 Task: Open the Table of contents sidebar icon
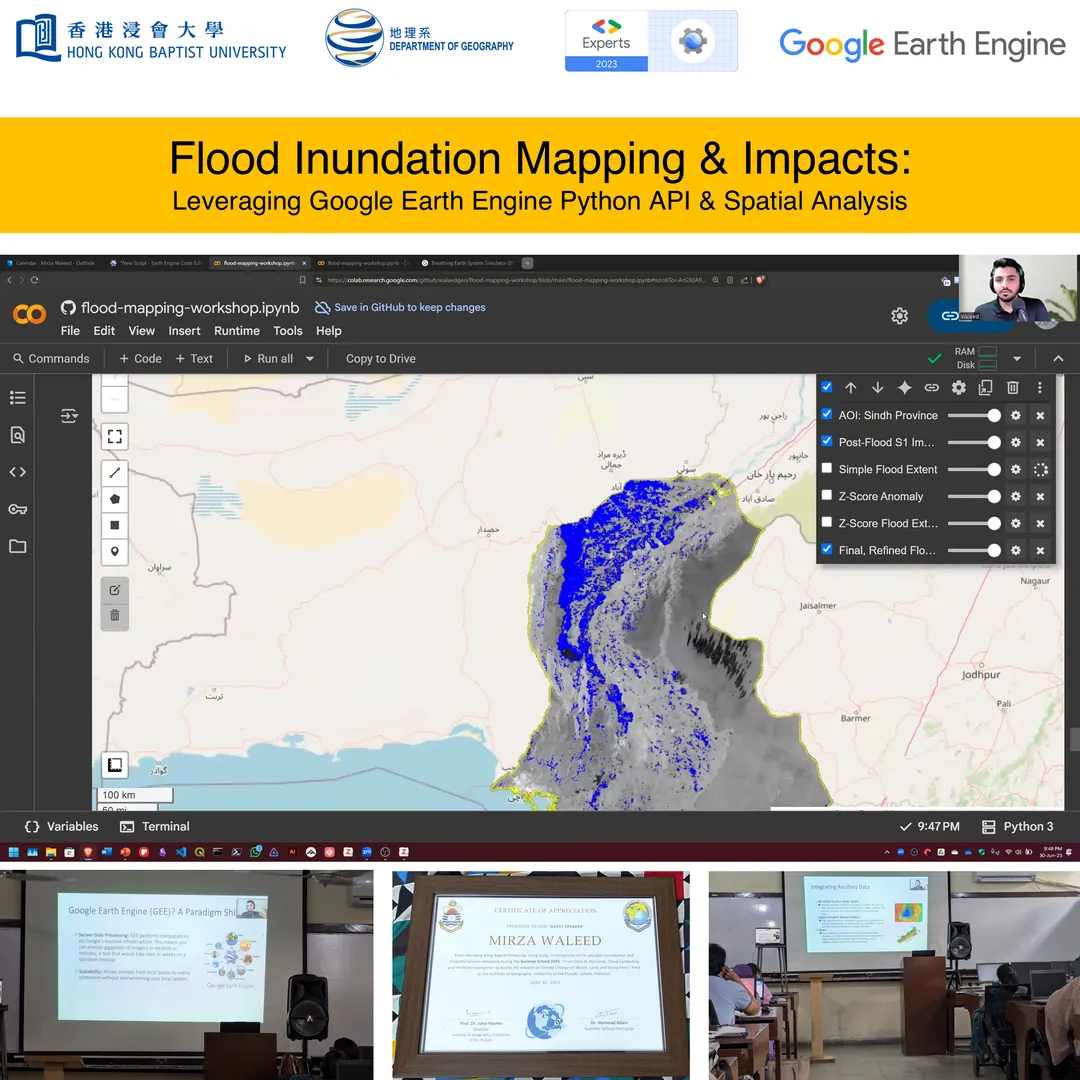tap(18, 398)
